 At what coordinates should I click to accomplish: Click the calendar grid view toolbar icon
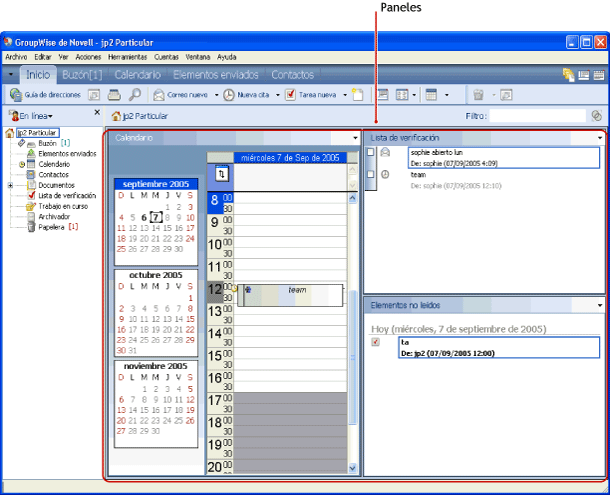point(431,95)
